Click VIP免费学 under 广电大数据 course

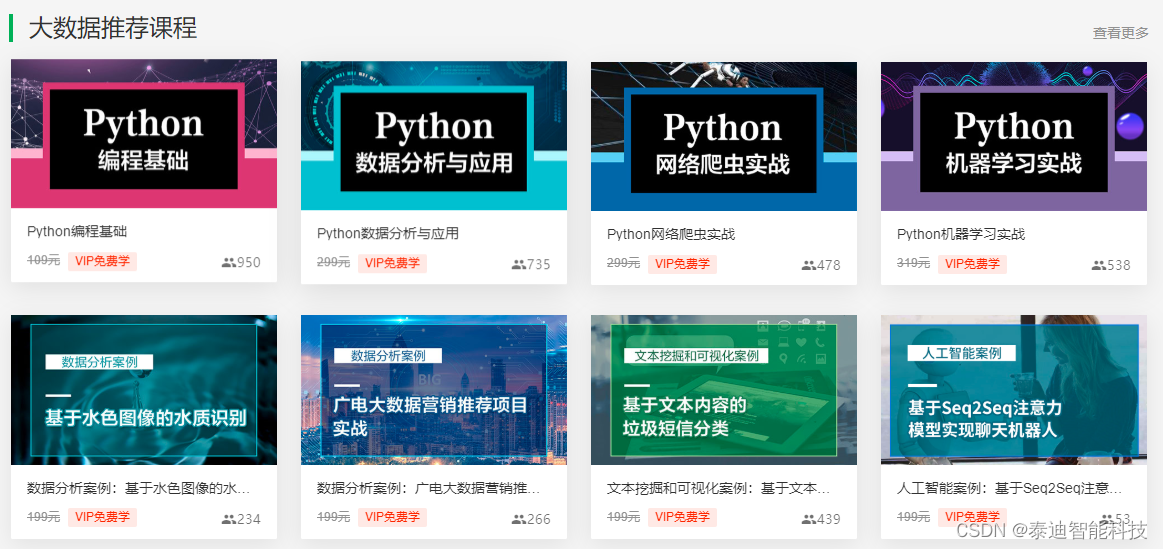(392, 517)
